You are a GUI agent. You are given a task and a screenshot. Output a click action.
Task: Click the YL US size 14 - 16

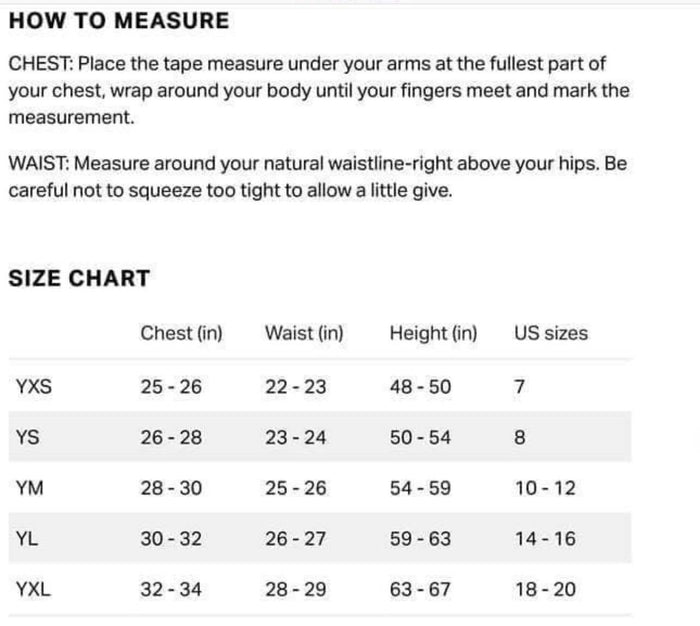545,538
